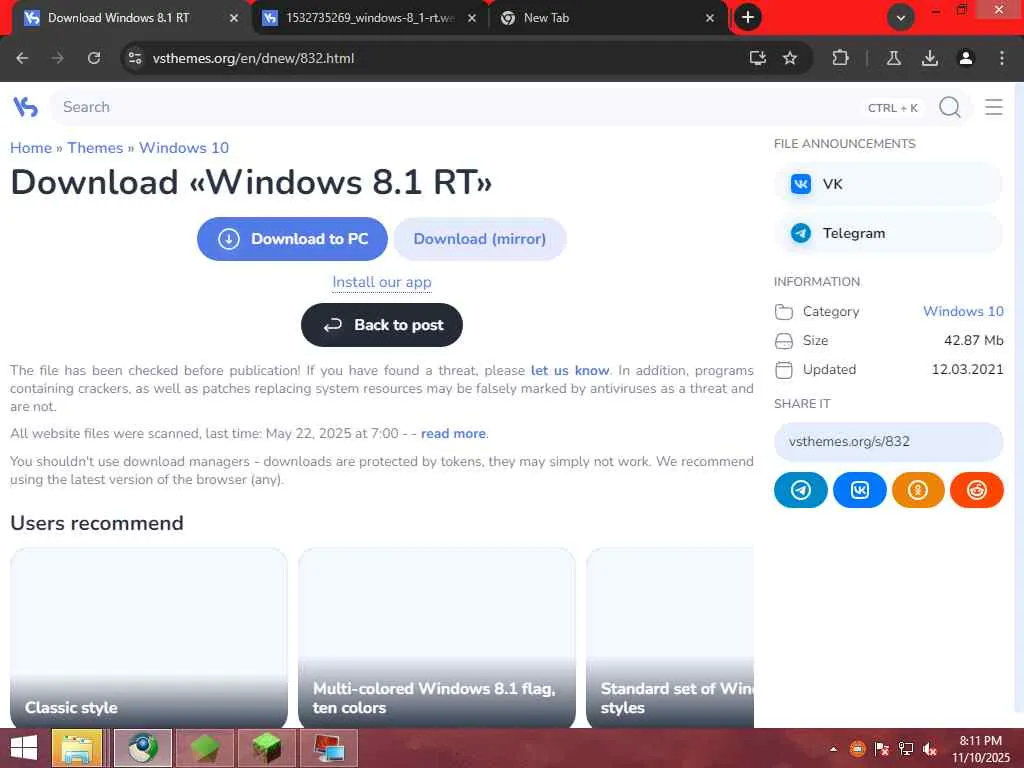Screen dimensions: 1024x768
Task: Share via the VK round button
Action: (859, 490)
